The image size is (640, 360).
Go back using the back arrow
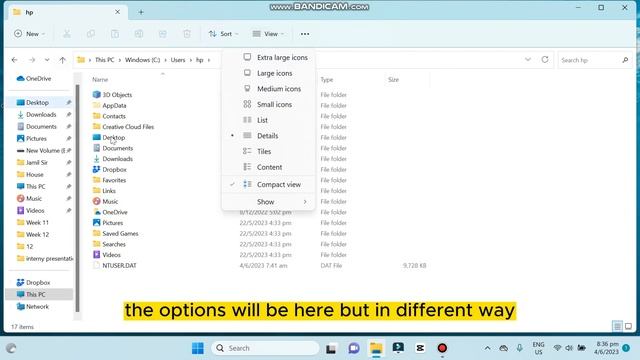(x=15, y=60)
